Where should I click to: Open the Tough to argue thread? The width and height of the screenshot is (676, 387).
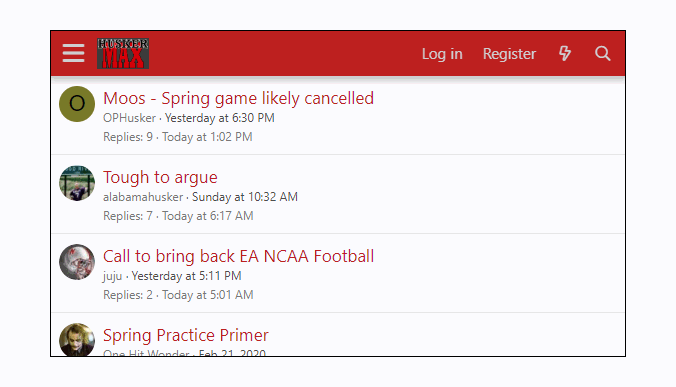click(160, 177)
